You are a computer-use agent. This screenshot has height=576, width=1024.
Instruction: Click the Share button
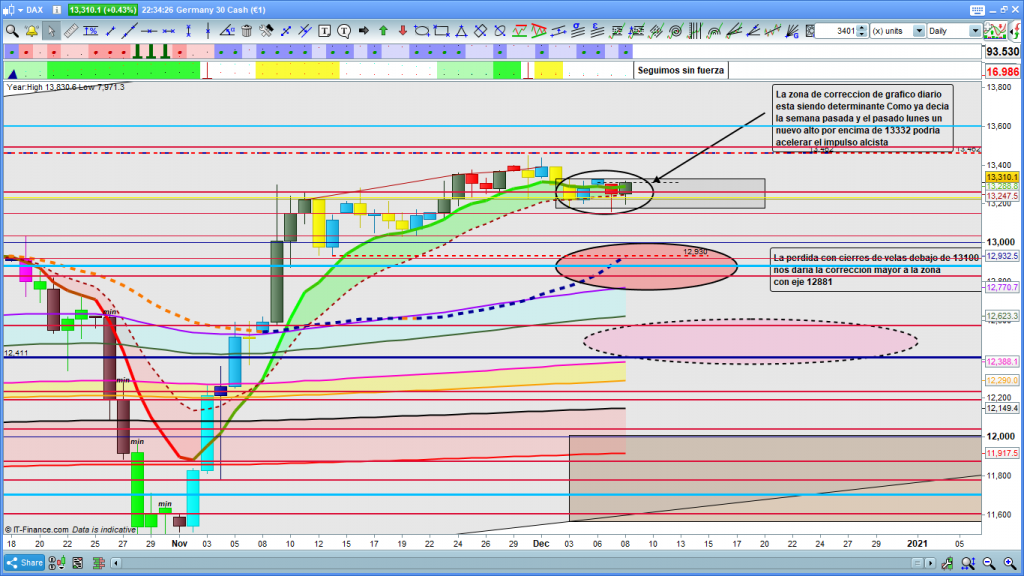click(x=24, y=563)
